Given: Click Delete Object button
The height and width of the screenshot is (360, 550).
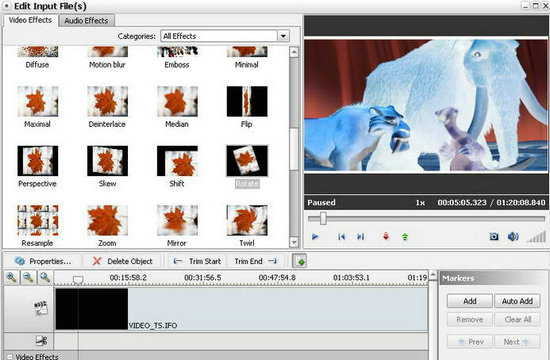Looking at the screenshot, I should (123, 261).
